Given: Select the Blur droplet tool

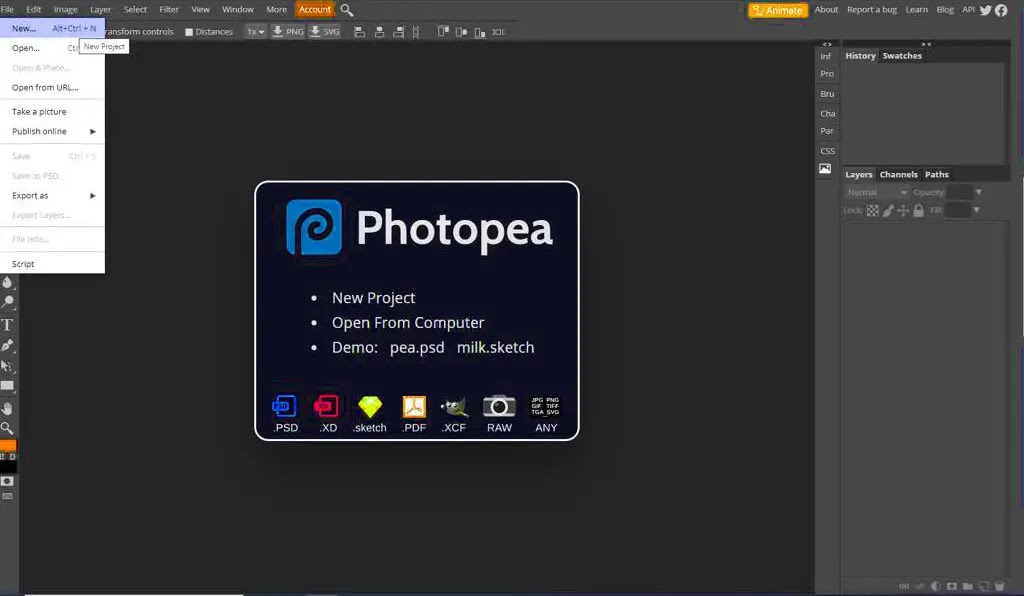Looking at the screenshot, I should pos(7,282).
